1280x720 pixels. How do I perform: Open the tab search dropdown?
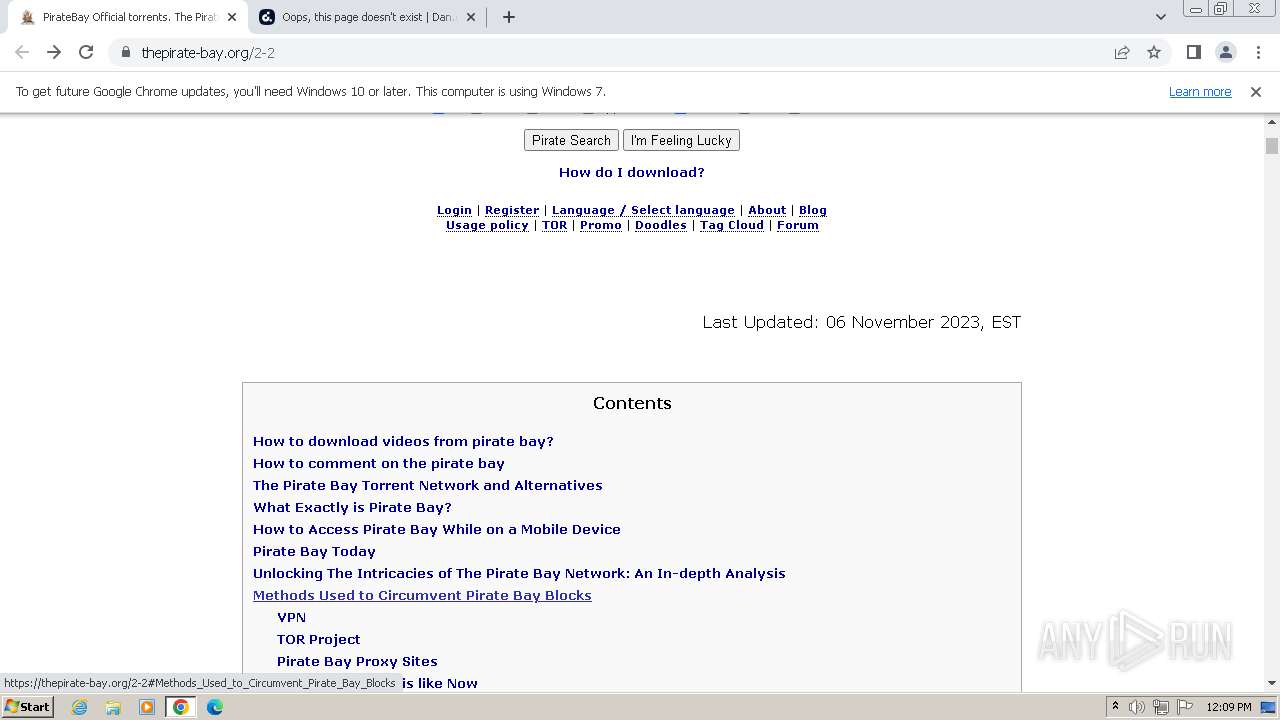[x=1160, y=17]
